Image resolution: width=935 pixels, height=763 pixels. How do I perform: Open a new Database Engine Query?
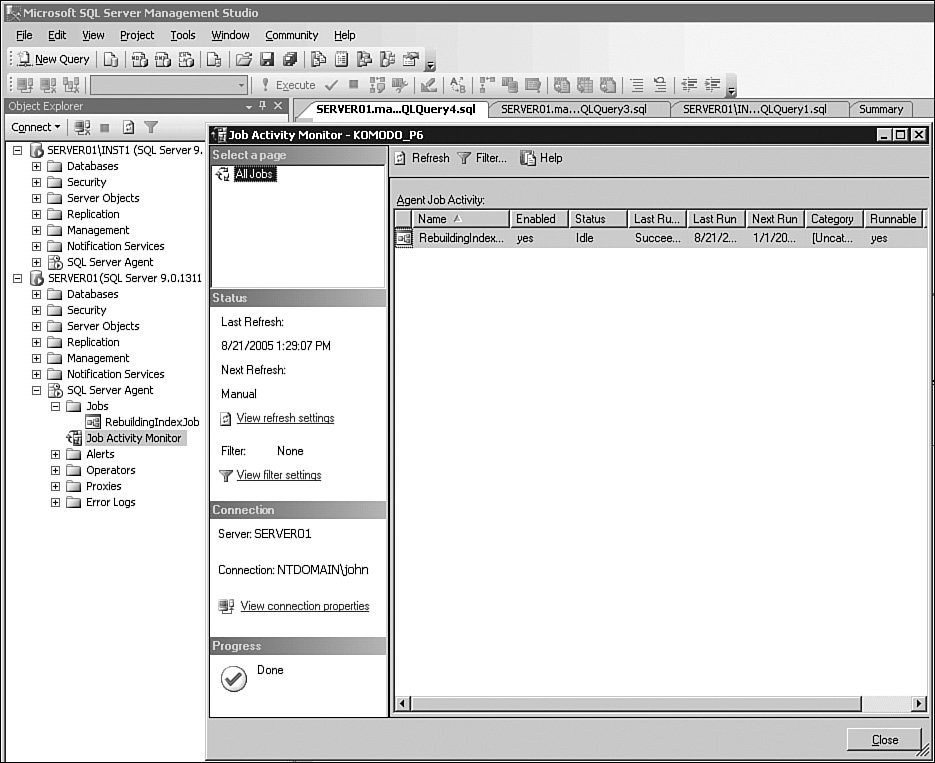[110, 59]
